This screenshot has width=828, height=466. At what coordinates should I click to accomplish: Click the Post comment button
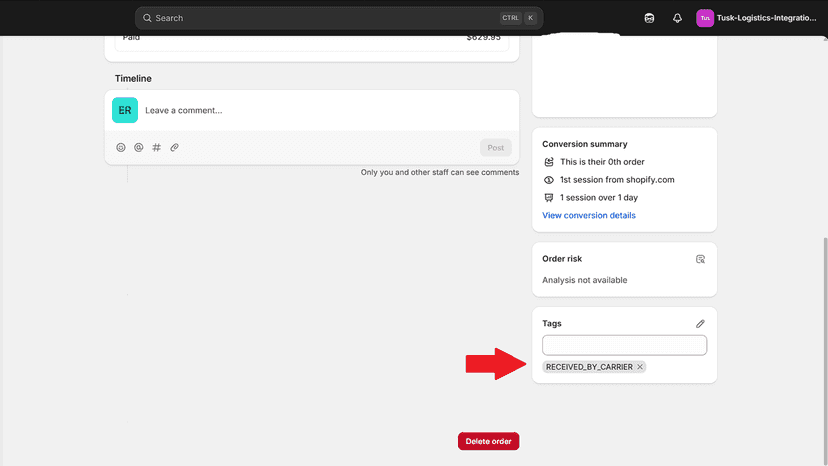coord(495,147)
